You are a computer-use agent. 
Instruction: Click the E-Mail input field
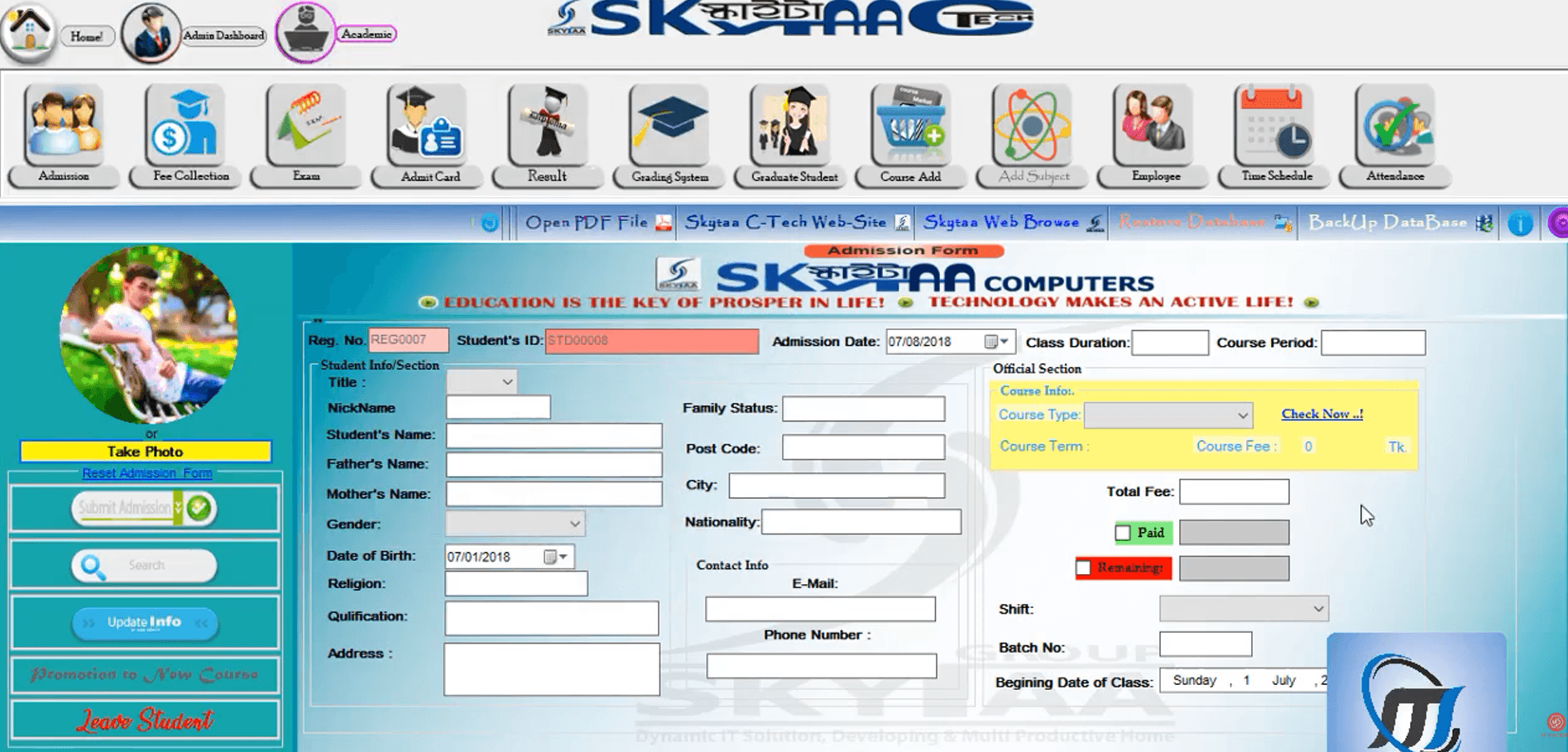pyautogui.click(x=820, y=609)
